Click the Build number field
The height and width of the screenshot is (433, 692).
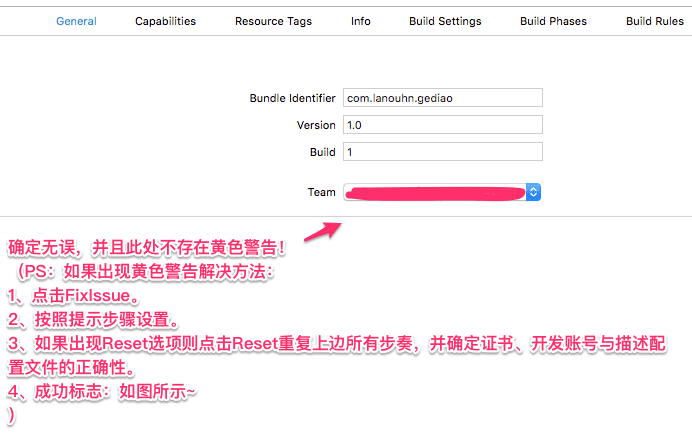442,152
